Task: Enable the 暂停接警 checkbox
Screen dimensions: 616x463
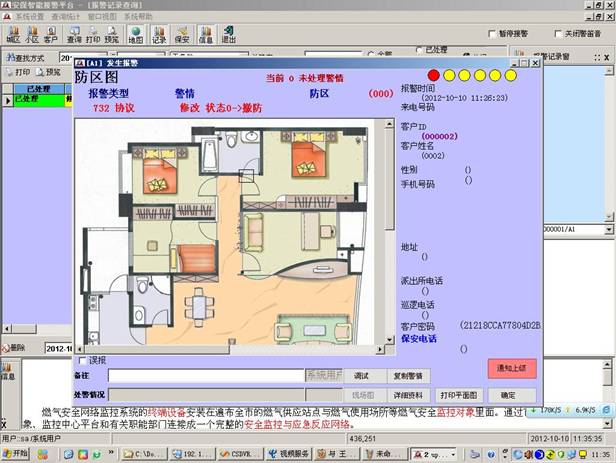Action: (x=493, y=33)
